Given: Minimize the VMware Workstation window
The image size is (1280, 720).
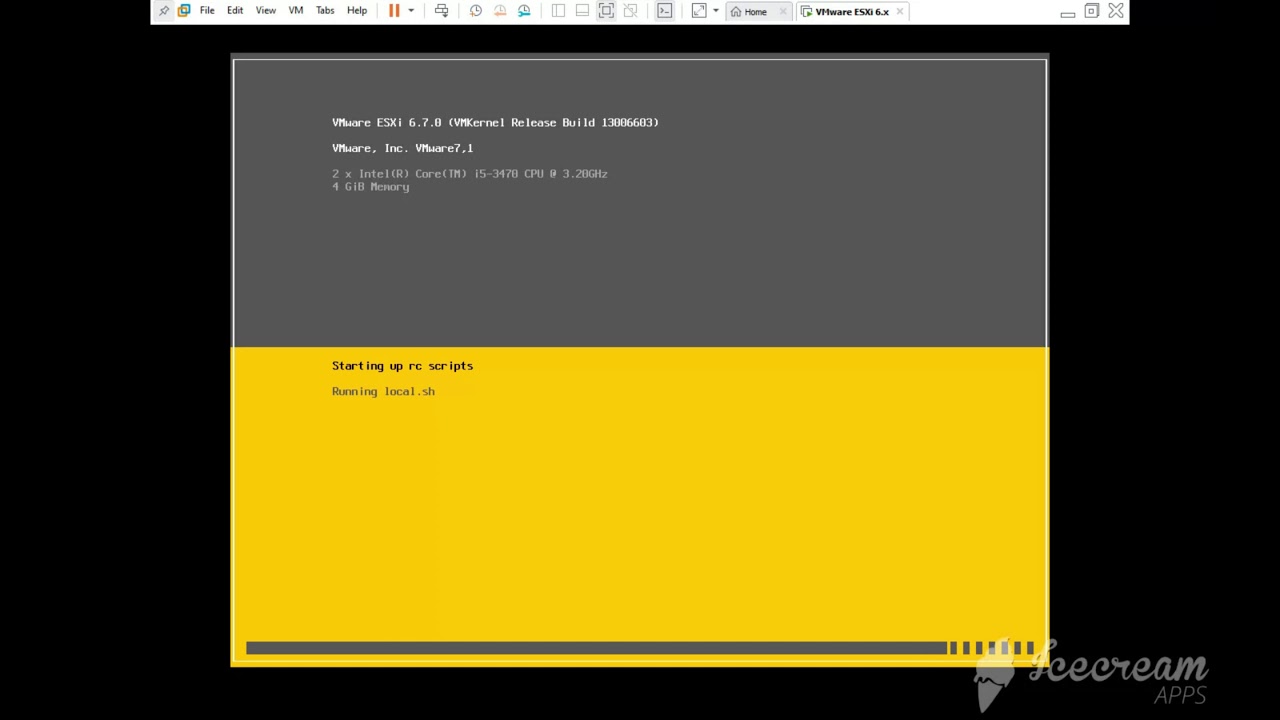Looking at the screenshot, I should (x=1068, y=12).
